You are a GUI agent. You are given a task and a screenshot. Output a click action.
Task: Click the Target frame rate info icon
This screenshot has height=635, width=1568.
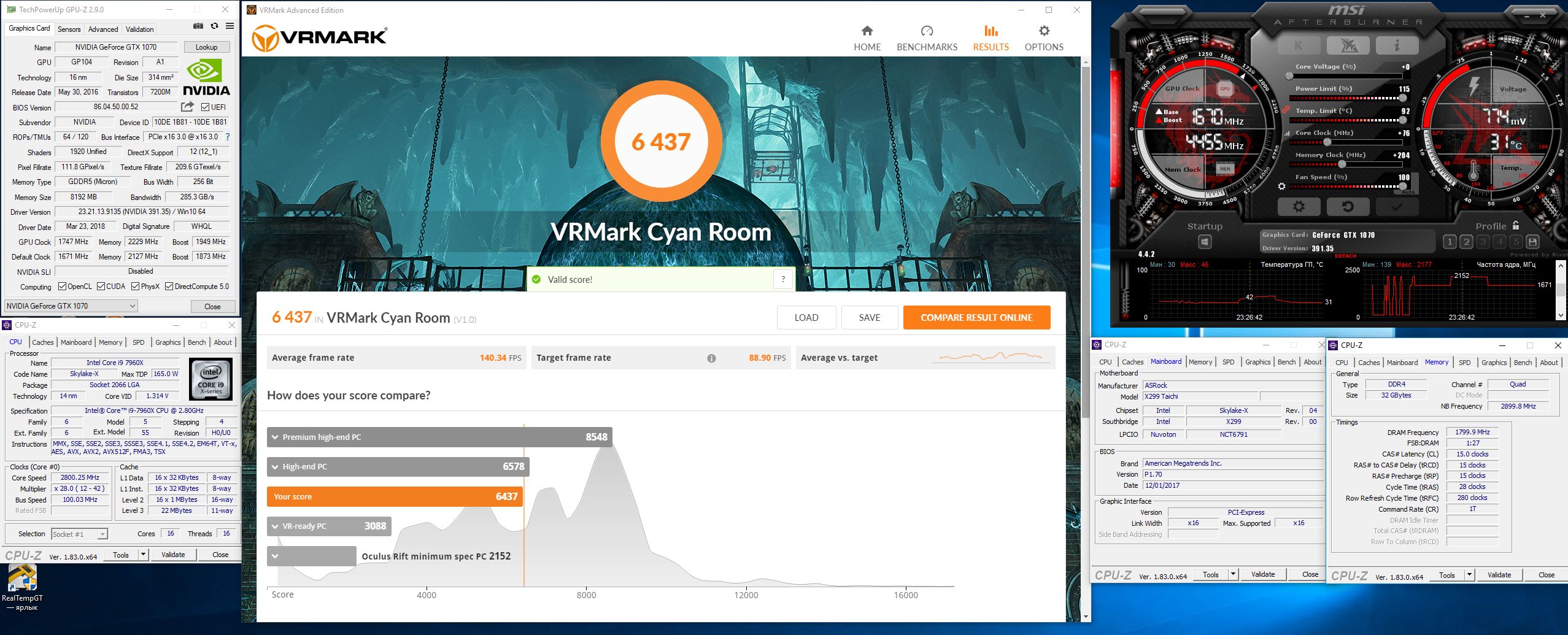click(x=711, y=358)
